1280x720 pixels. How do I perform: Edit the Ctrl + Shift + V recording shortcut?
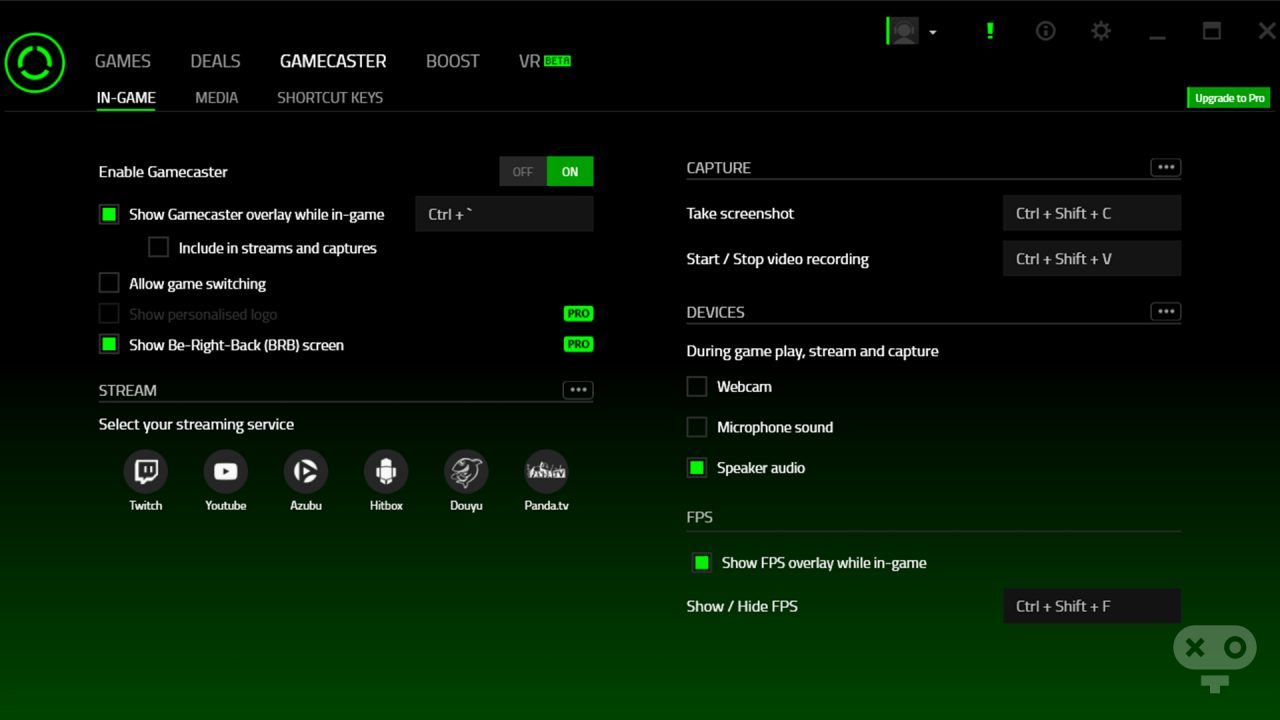click(x=1092, y=258)
